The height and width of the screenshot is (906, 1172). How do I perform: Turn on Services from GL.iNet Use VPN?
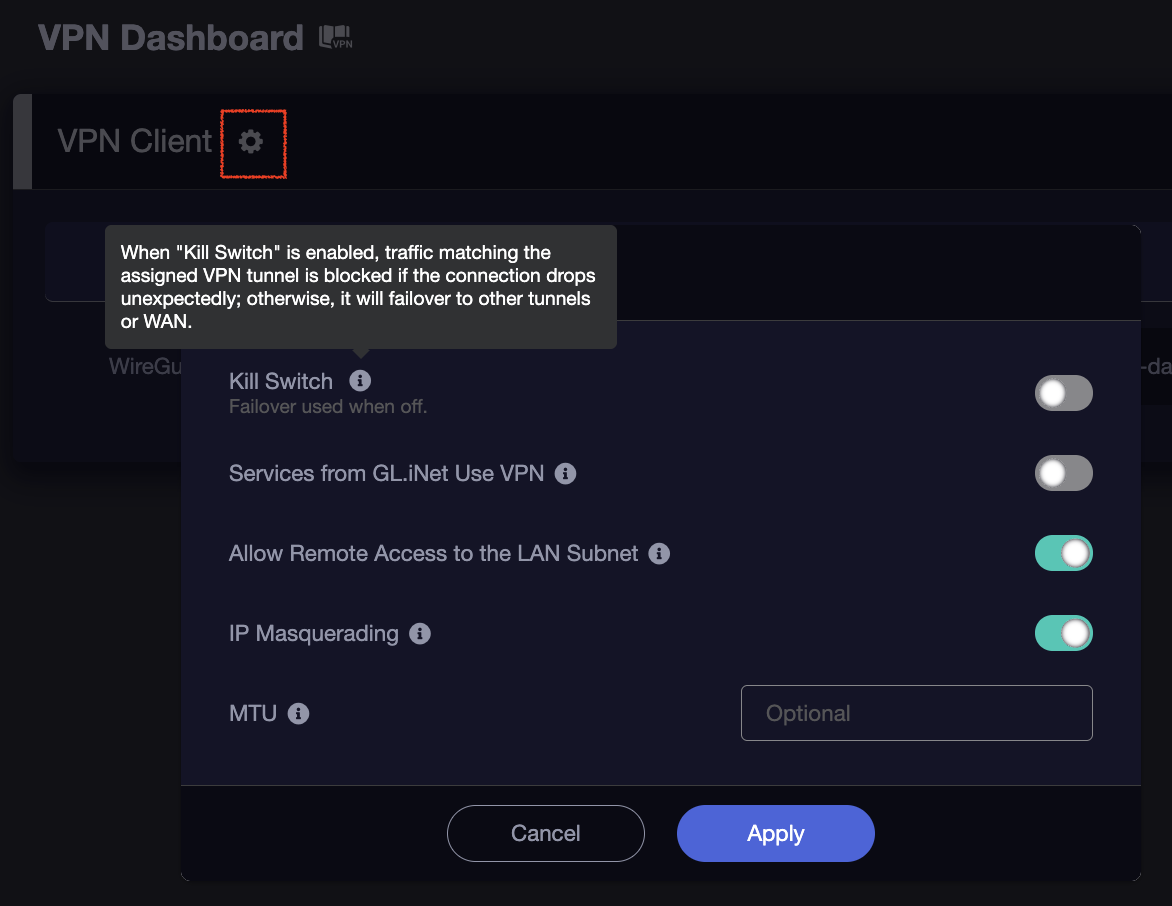click(1064, 473)
